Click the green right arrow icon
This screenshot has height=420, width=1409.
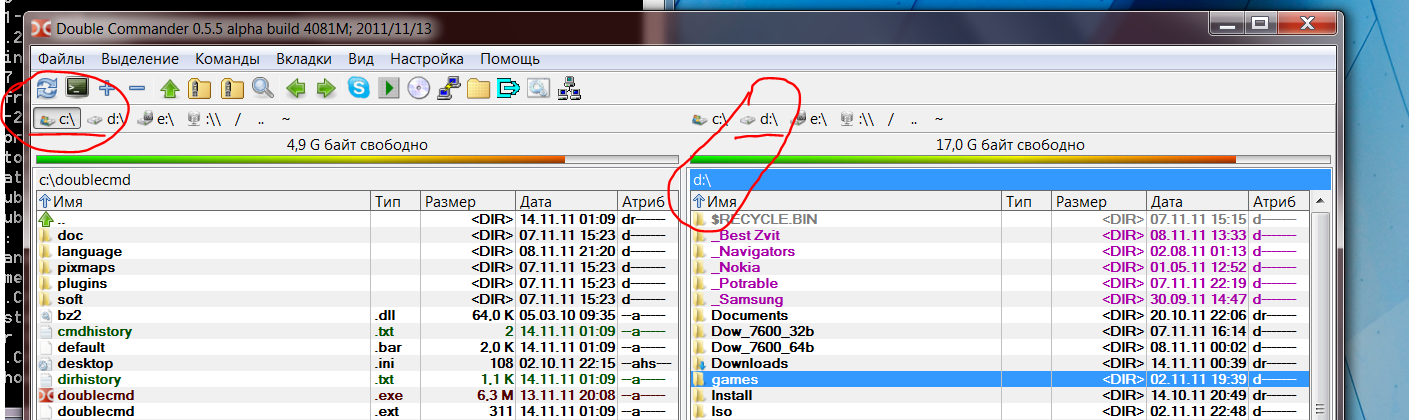(326, 88)
